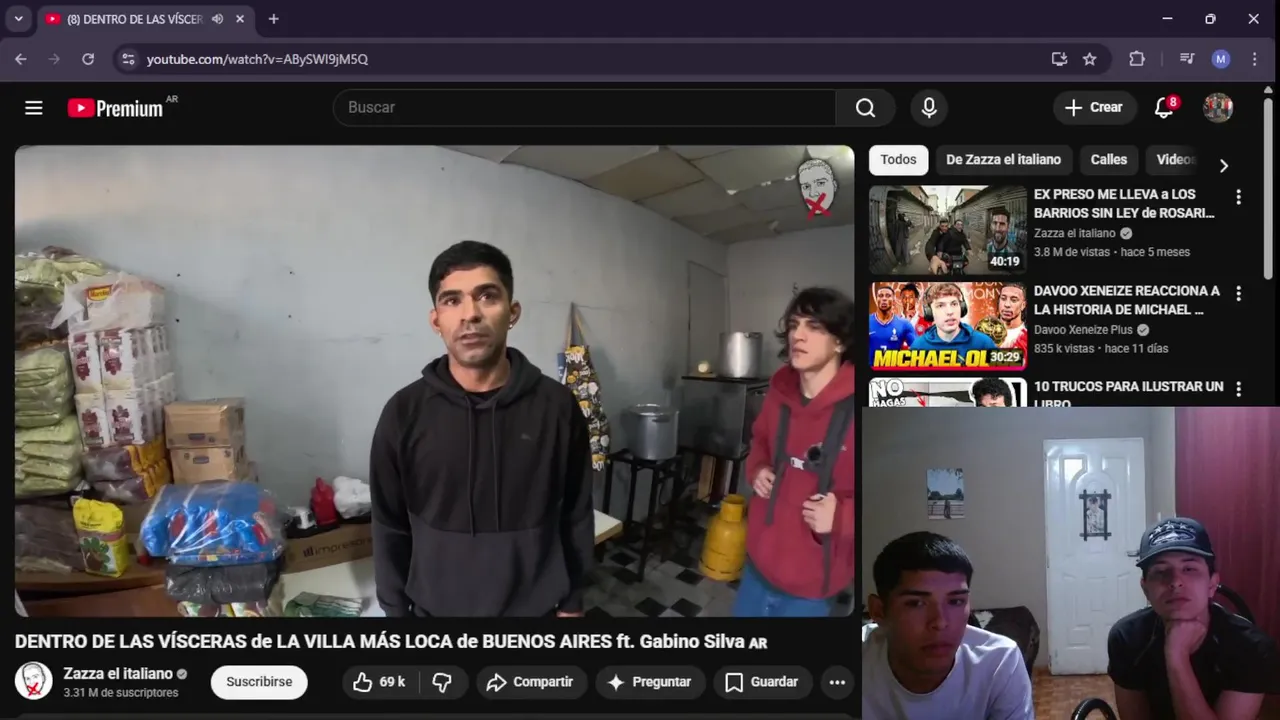
Task: Open the YouTube guide hamburger menu
Action: [x=34, y=108]
